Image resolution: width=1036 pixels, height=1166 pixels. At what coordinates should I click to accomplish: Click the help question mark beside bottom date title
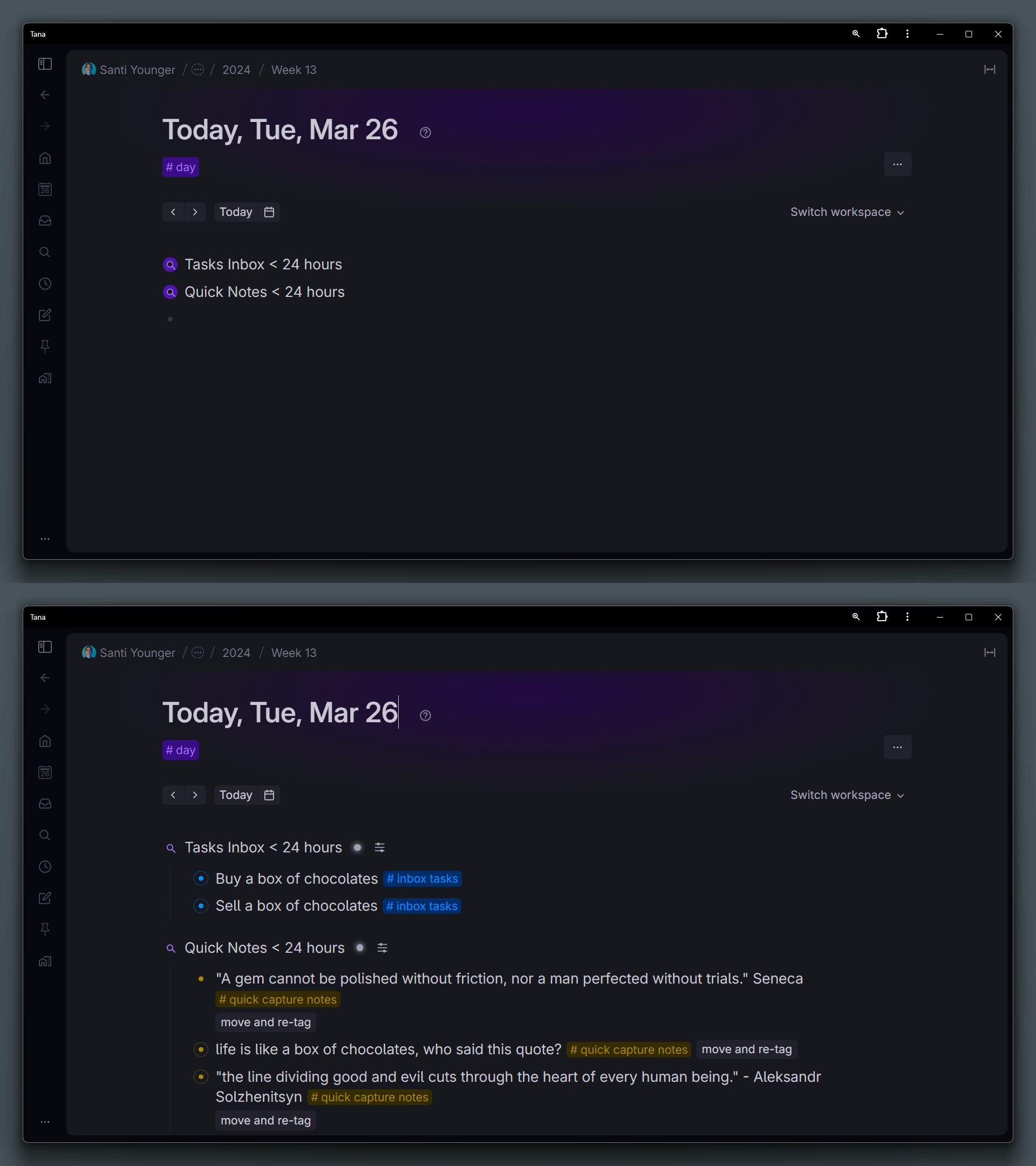pyautogui.click(x=425, y=715)
